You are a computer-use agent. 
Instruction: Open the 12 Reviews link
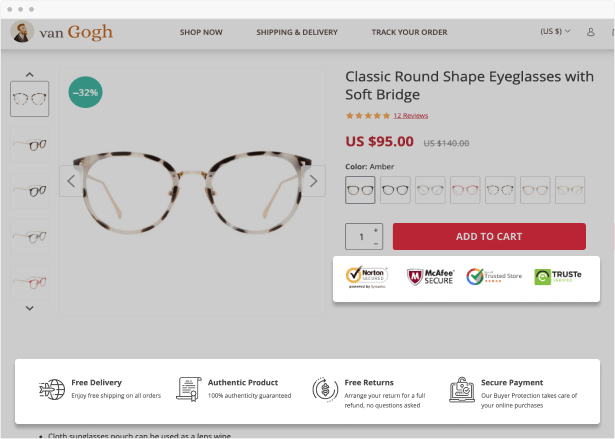(x=411, y=115)
